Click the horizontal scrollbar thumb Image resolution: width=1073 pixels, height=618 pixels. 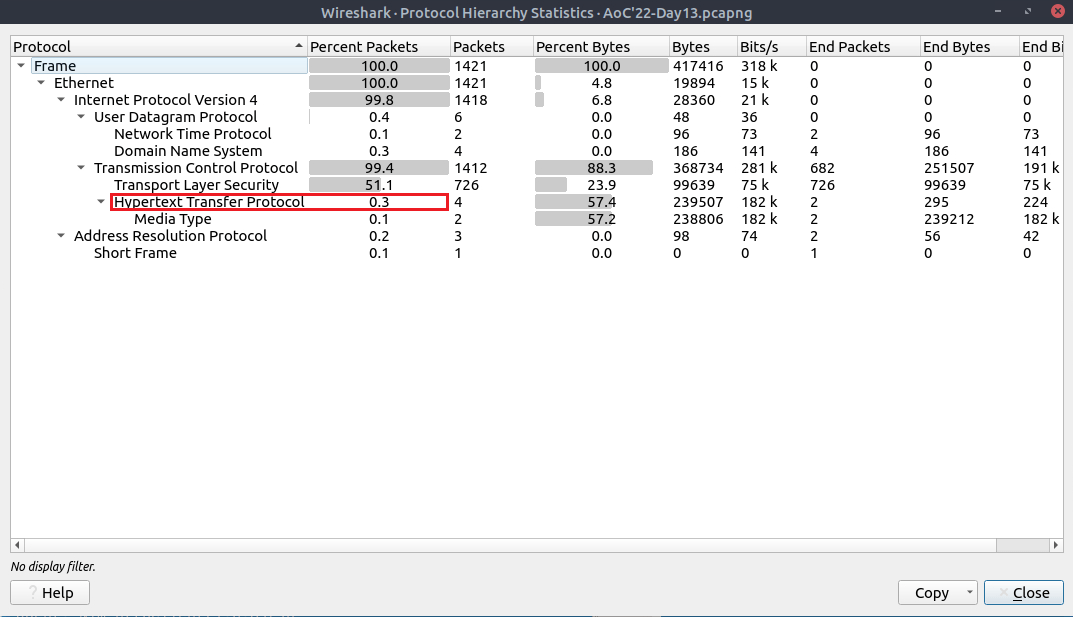pyautogui.click(x=510, y=545)
